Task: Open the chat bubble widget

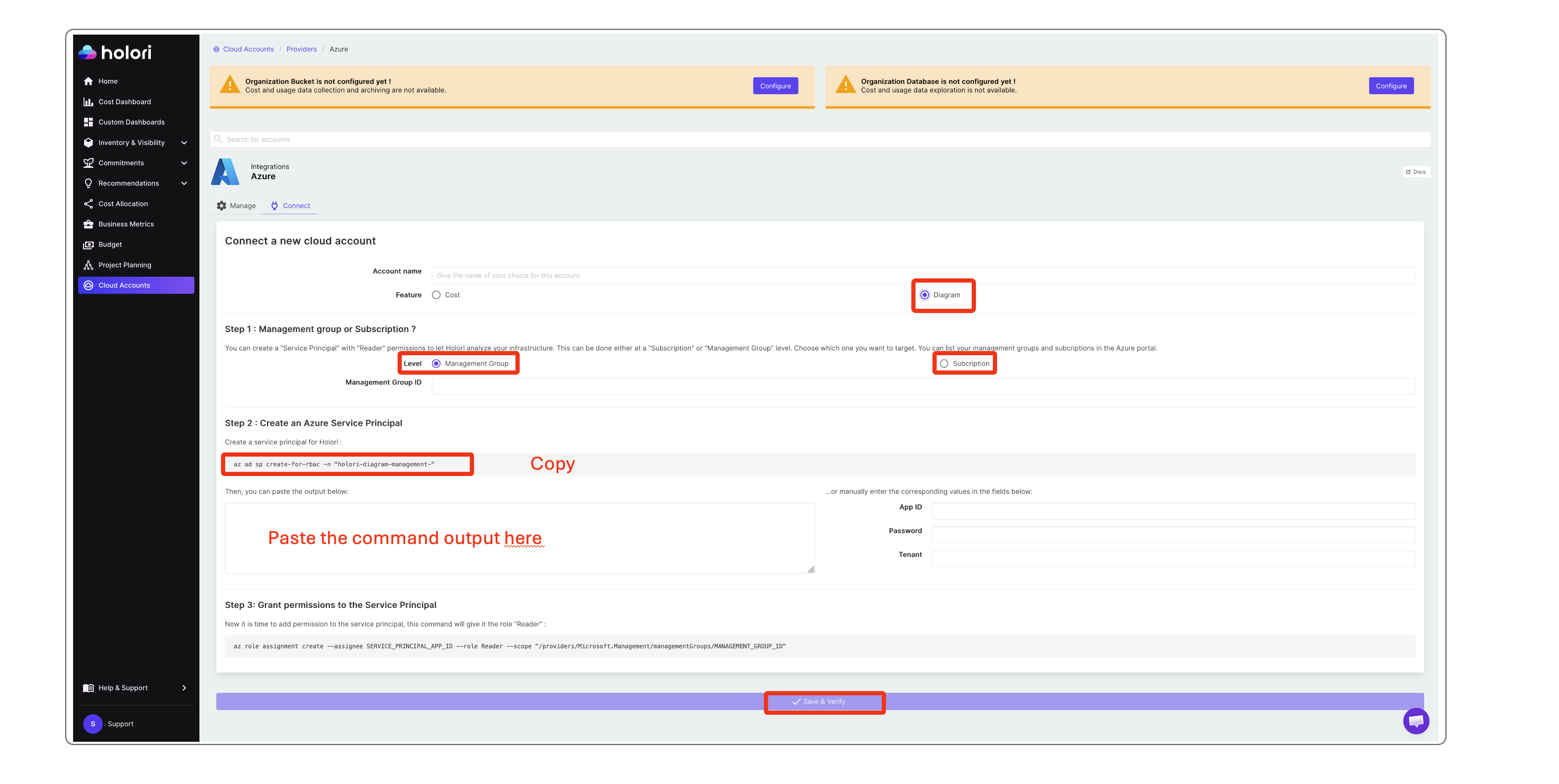Action: [1416, 721]
